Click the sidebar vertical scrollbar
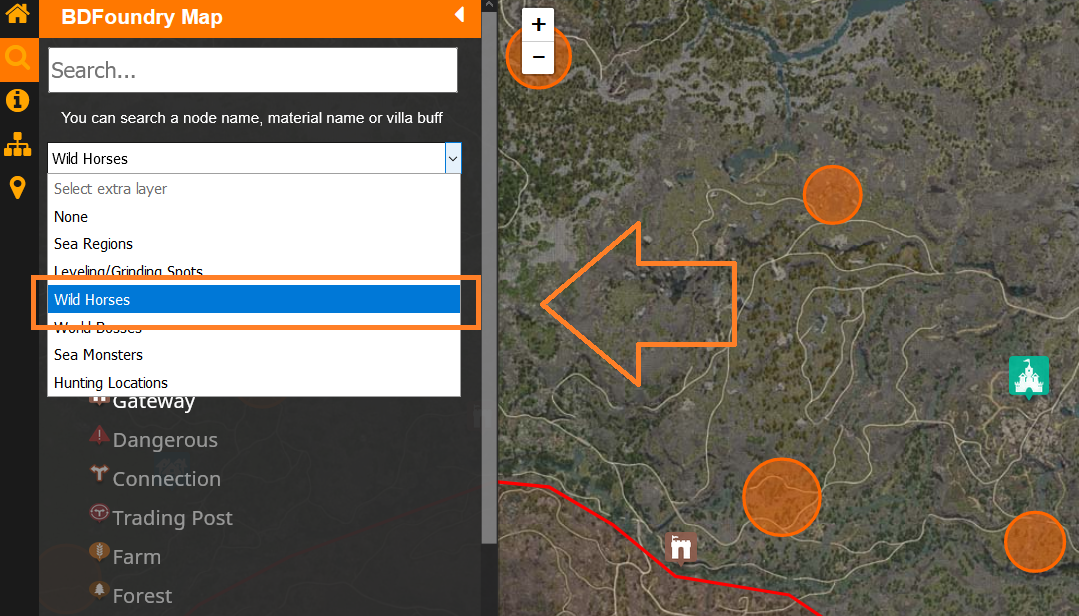1079x616 pixels. [489, 275]
